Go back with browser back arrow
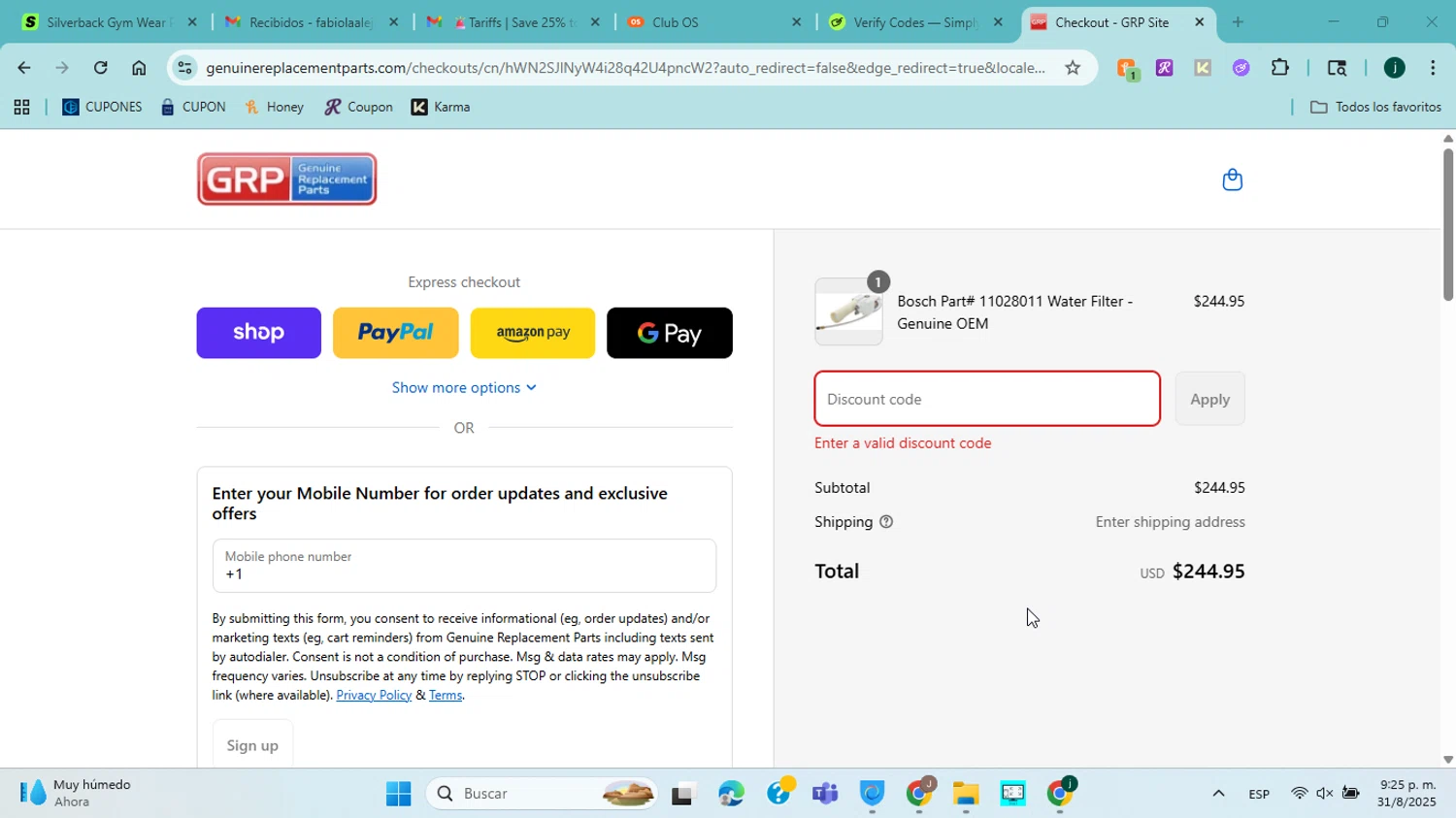1456x818 pixels. [23, 68]
